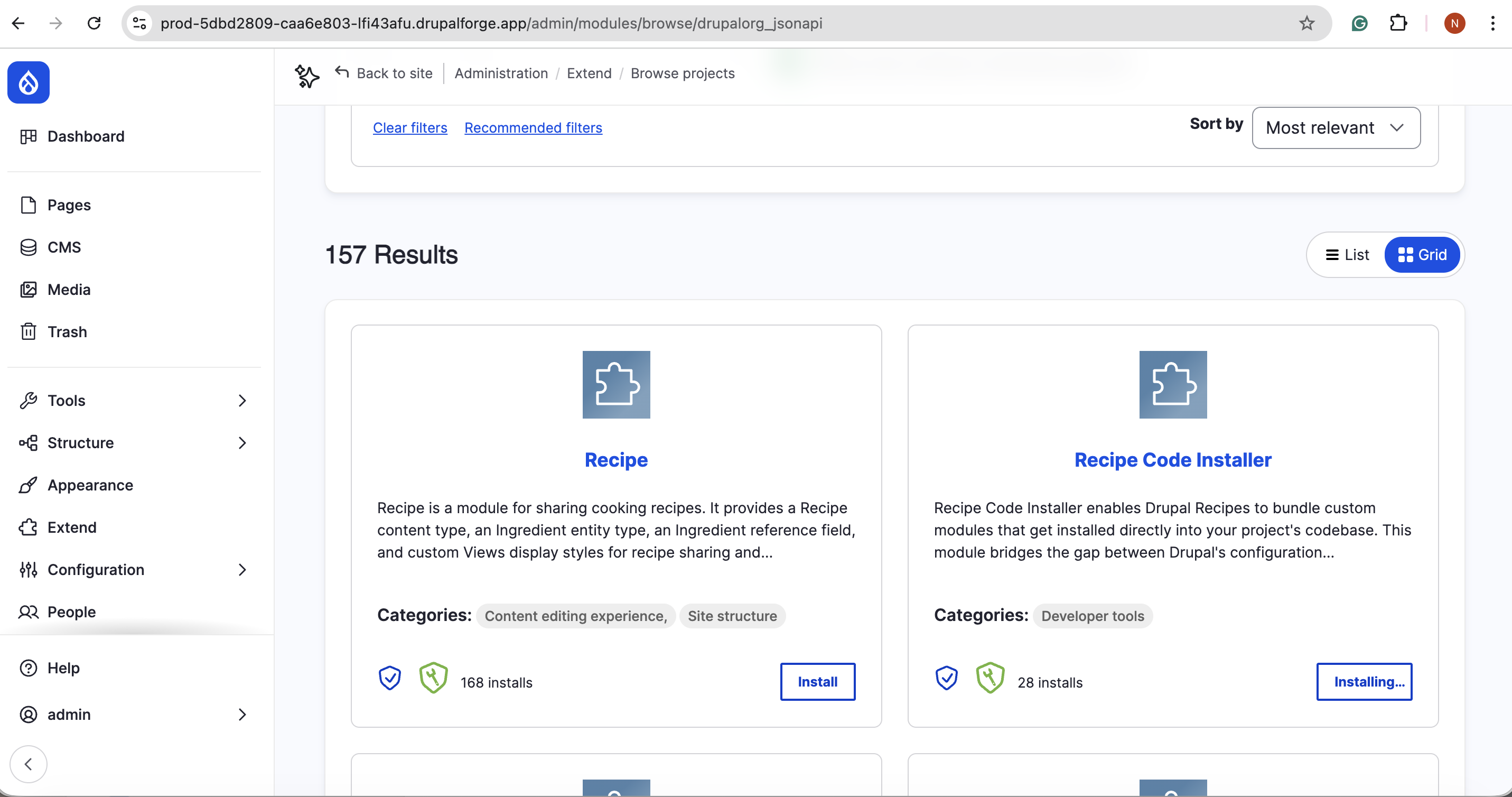
Task: Select the Site structure category tag
Action: click(733, 616)
